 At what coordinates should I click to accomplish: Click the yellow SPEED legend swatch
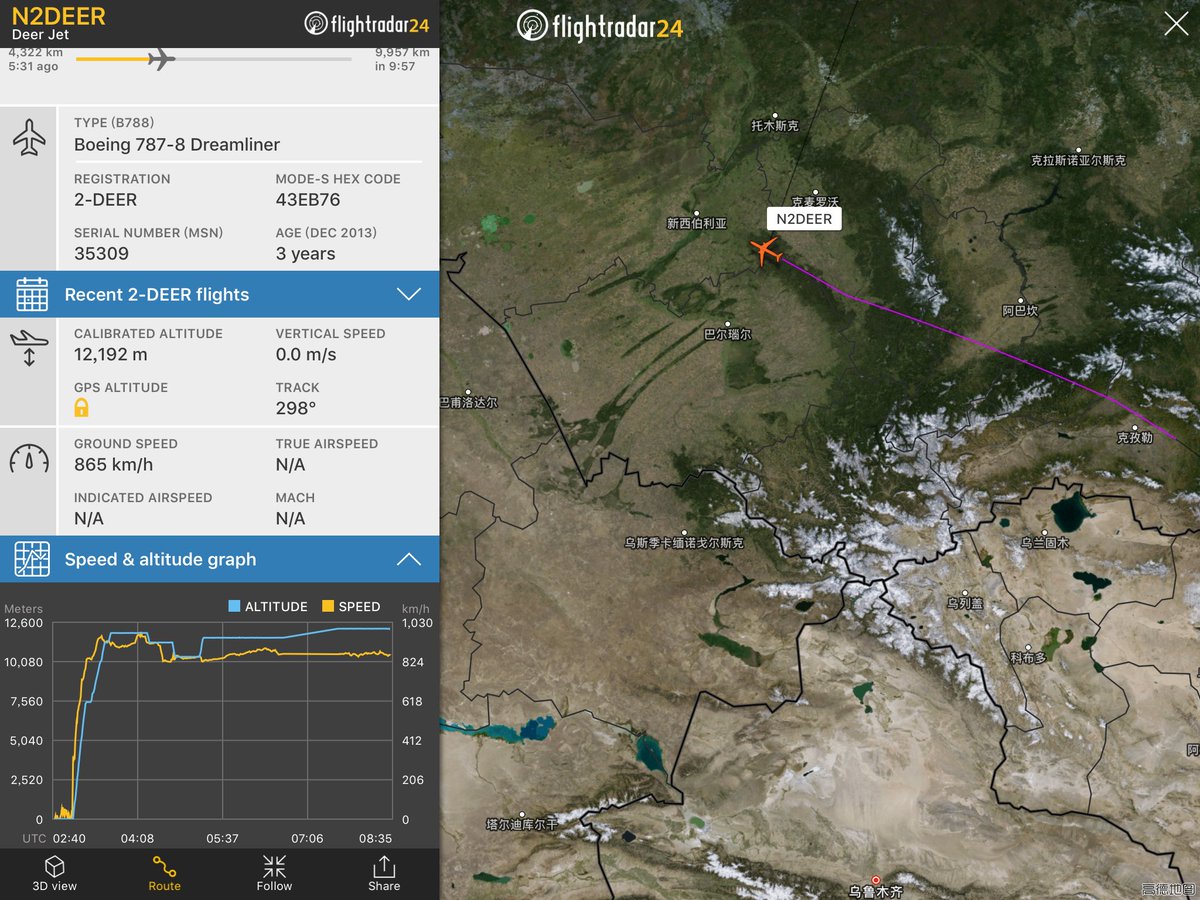(x=328, y=606)
